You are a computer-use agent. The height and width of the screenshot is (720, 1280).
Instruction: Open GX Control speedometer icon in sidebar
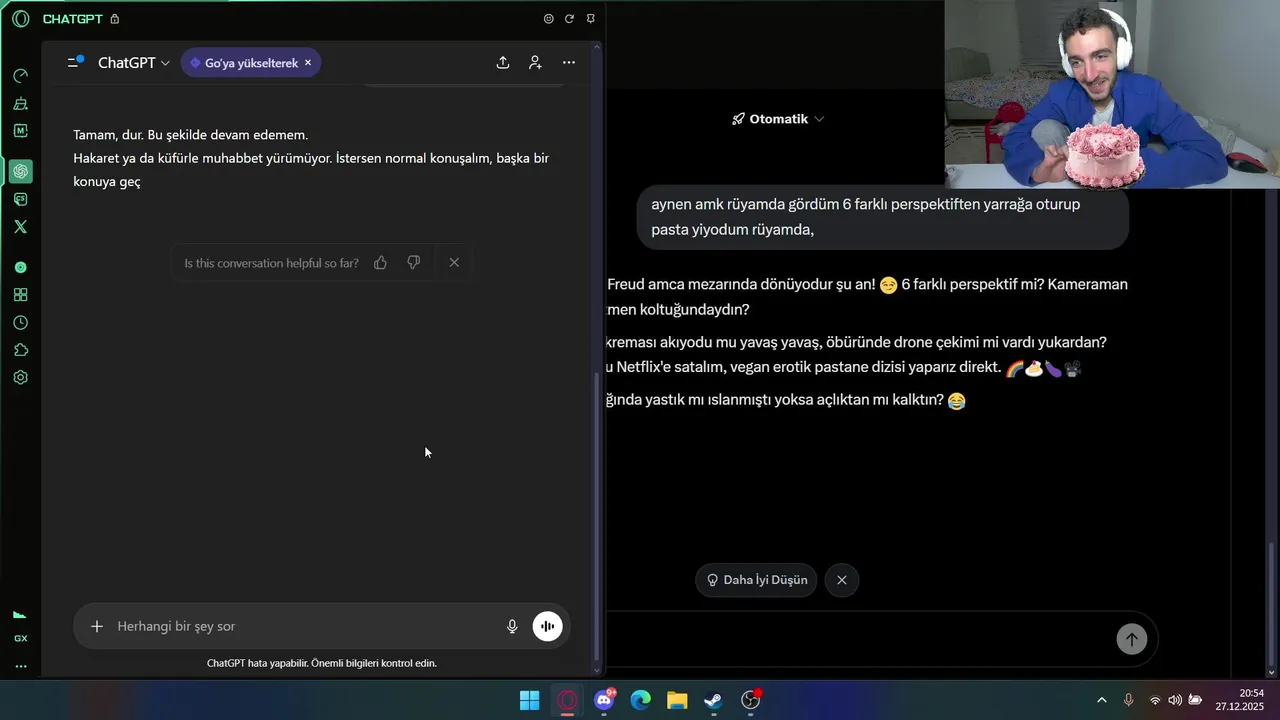pos(20,76)
